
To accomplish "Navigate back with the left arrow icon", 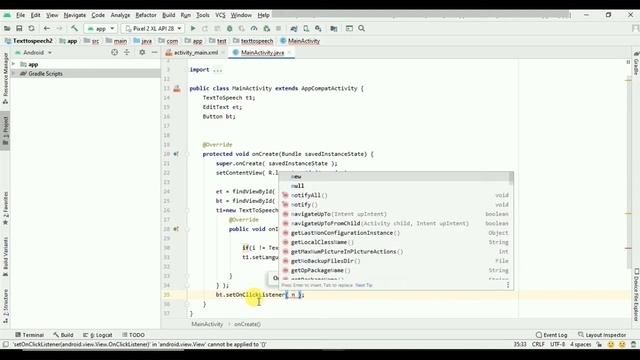I will [47, 29].
